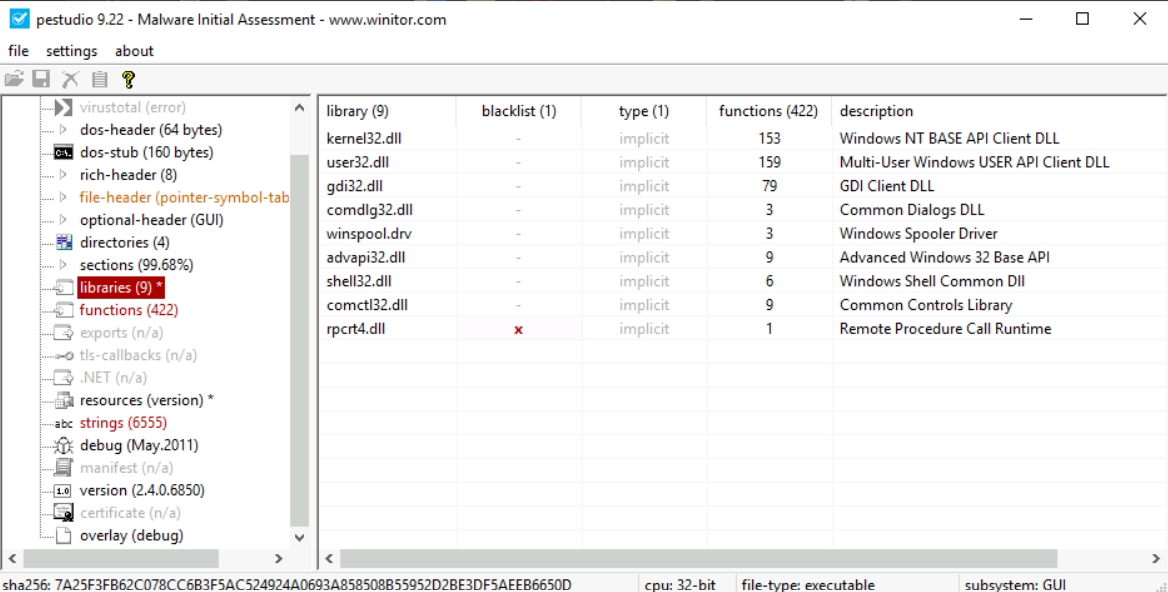Click the yellow question mark help icon

point(128,79)
